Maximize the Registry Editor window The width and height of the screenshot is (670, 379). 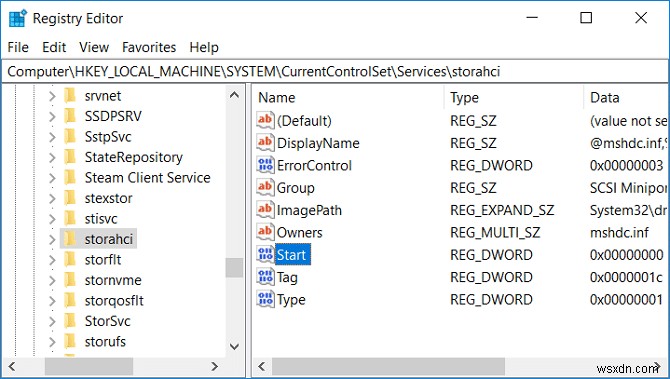click(586, 18)
